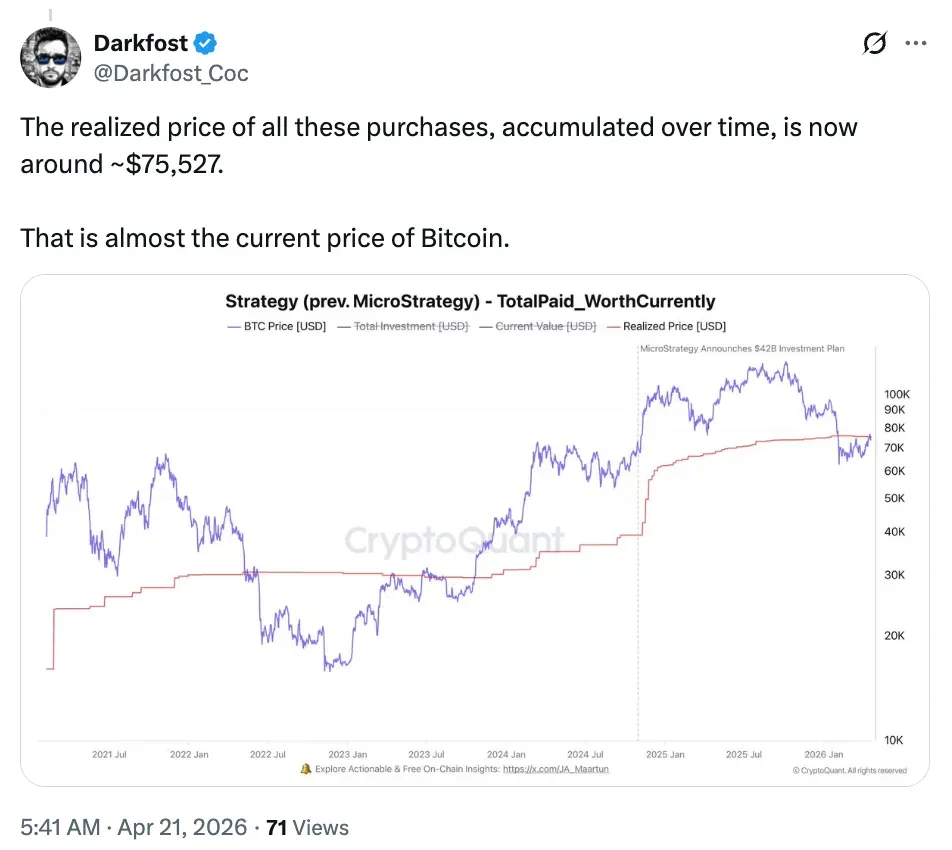Open the three-dot more options menu
This screenshot has height=850, width=952.
915,44
